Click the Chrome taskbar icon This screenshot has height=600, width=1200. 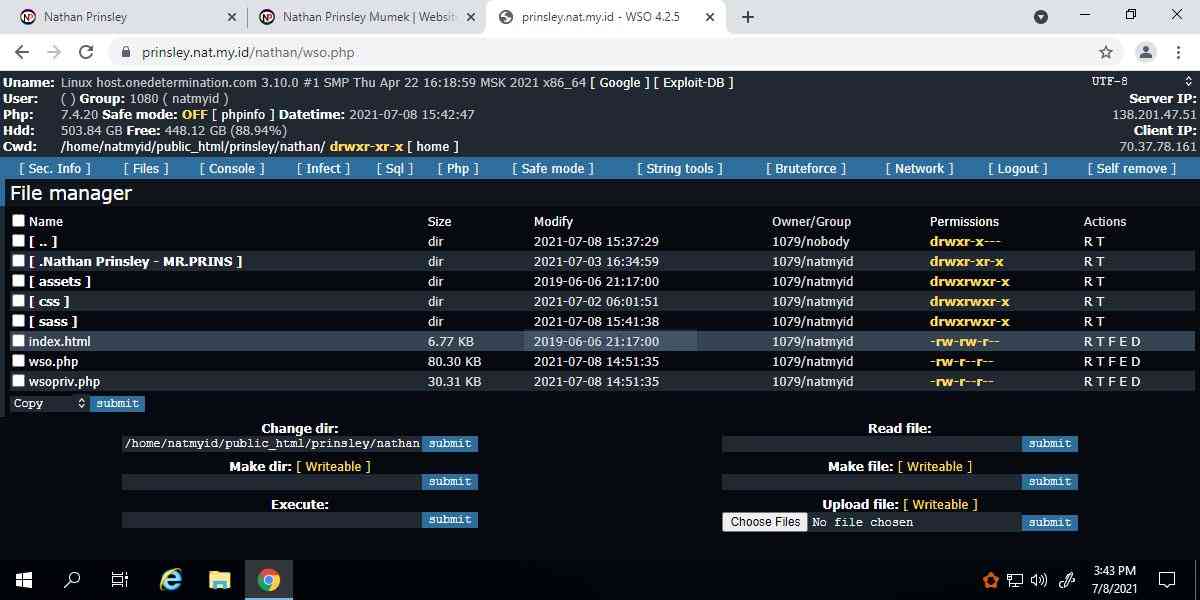pos(268,579)
